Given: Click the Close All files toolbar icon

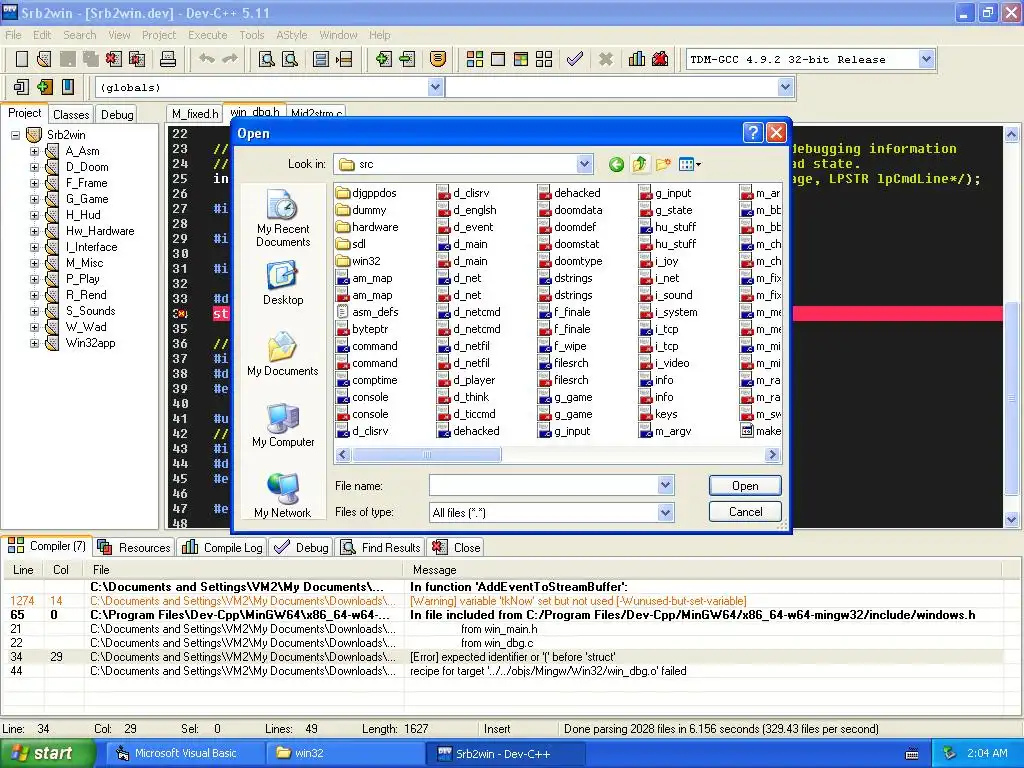Looking at the screenshot, I should pos(136,59).
